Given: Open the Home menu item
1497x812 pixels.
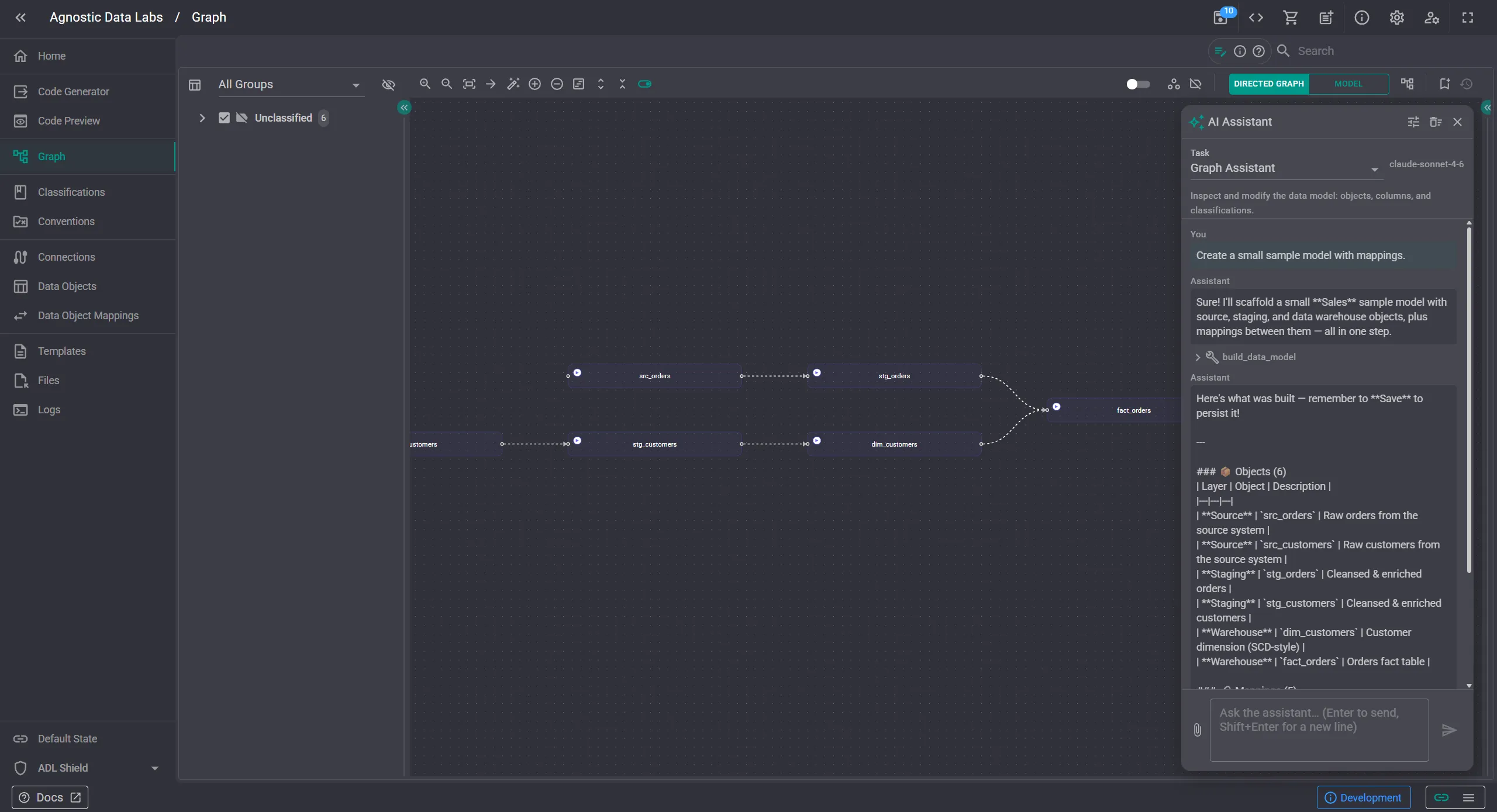Looking at the screenshot, I should point(88,56).
